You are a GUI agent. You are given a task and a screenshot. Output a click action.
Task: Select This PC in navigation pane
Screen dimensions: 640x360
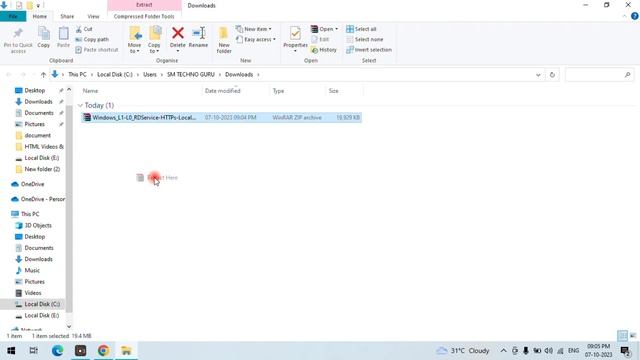click(30, 214)
